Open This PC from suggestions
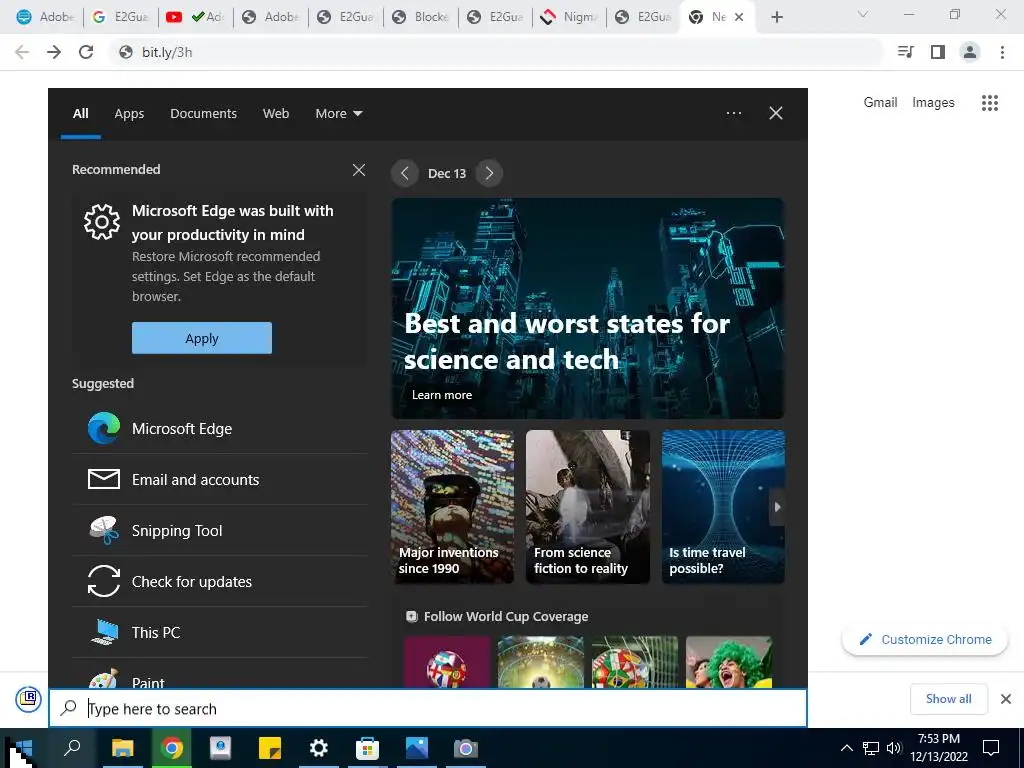 coord(219,632)
